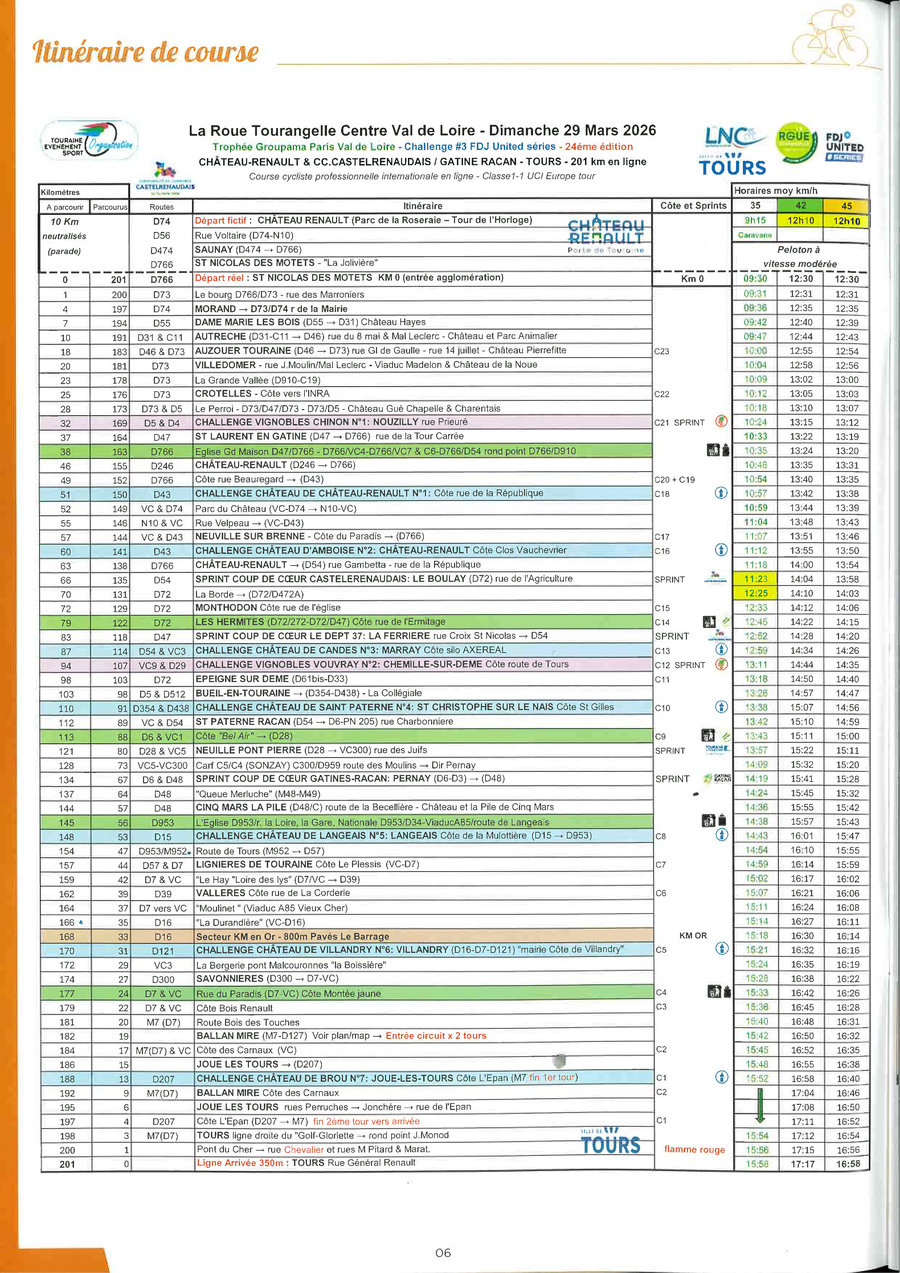Click the Ville de Tours logo near finish rows
This screenshot has height=1273, width=900.
(x=609, y=1142)
